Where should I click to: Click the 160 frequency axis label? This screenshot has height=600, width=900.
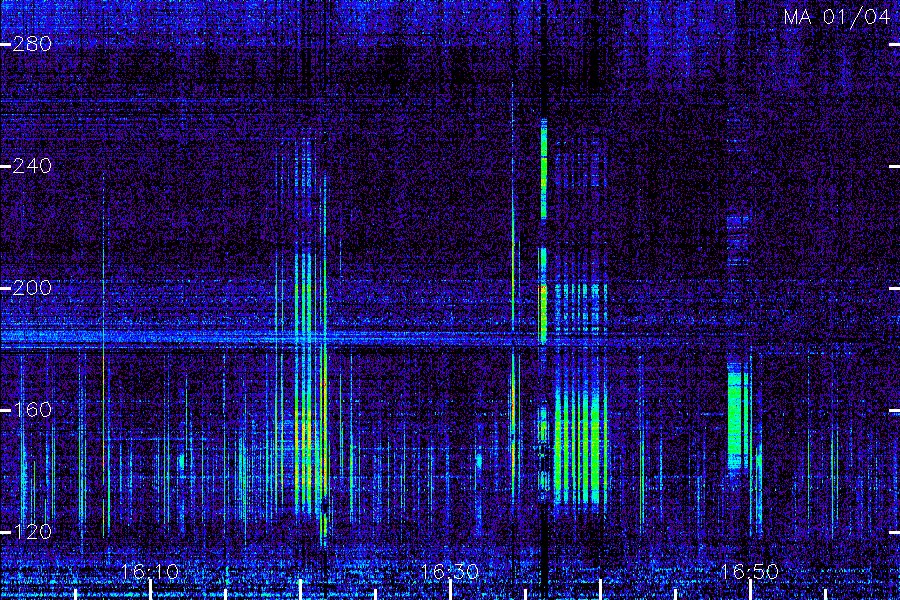32,409
